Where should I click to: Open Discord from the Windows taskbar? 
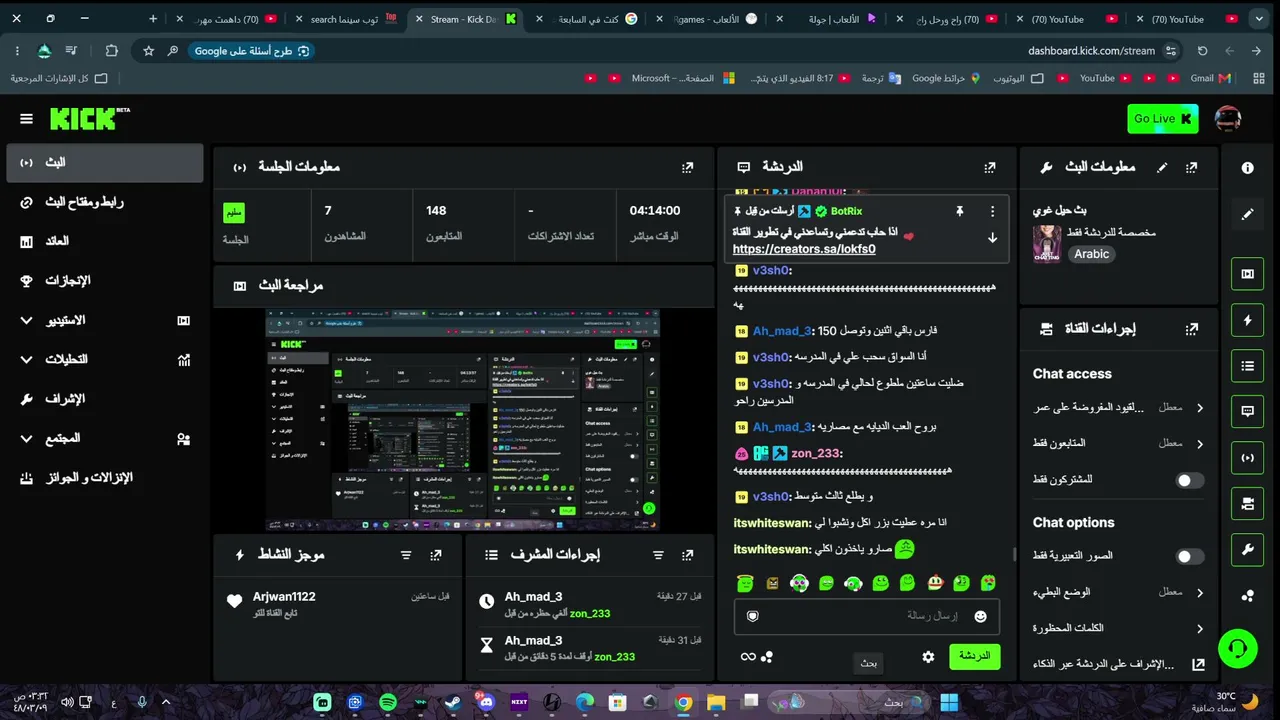(486, 703)
